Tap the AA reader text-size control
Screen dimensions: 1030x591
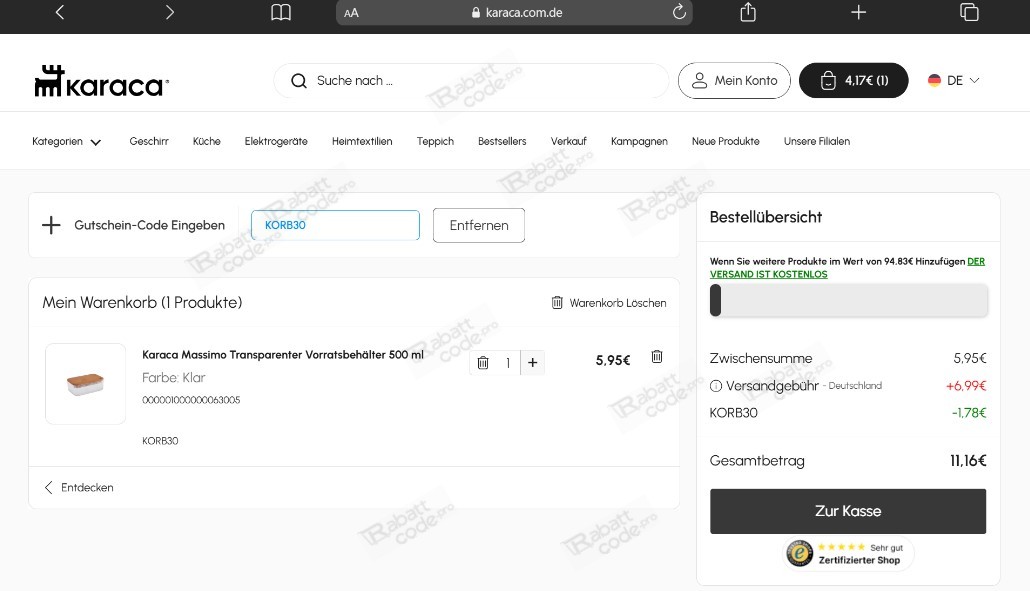(x=351, y=12)
